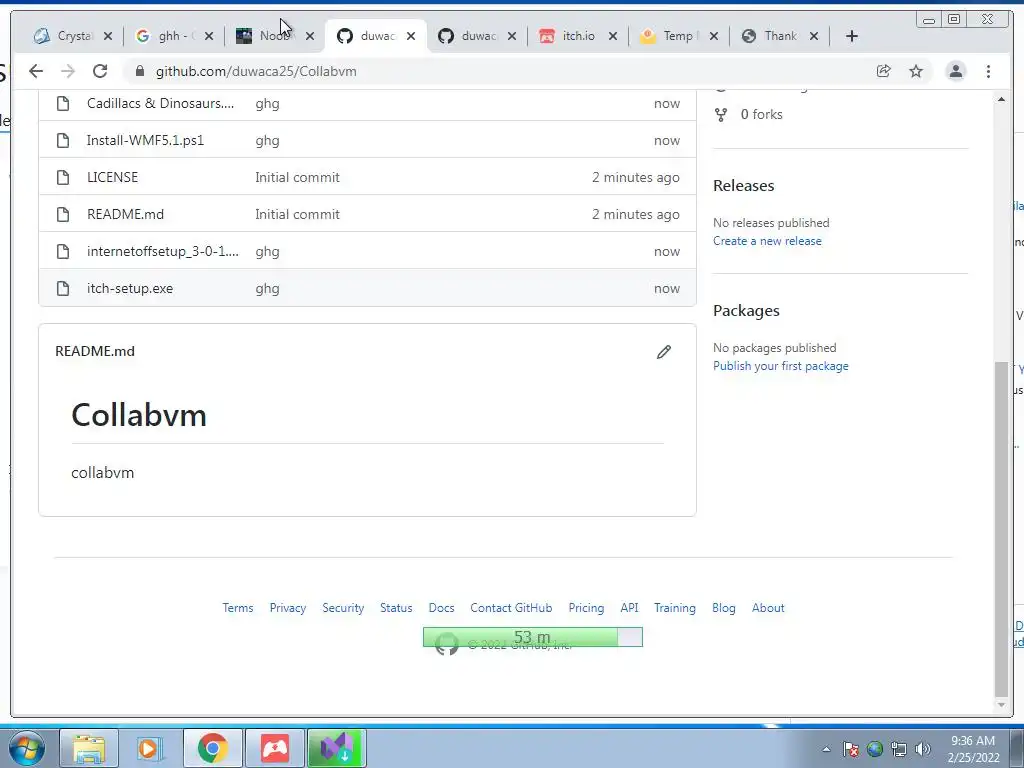Click the green 53 m progress bar
Screen dimensions: 1024x768
533,637
